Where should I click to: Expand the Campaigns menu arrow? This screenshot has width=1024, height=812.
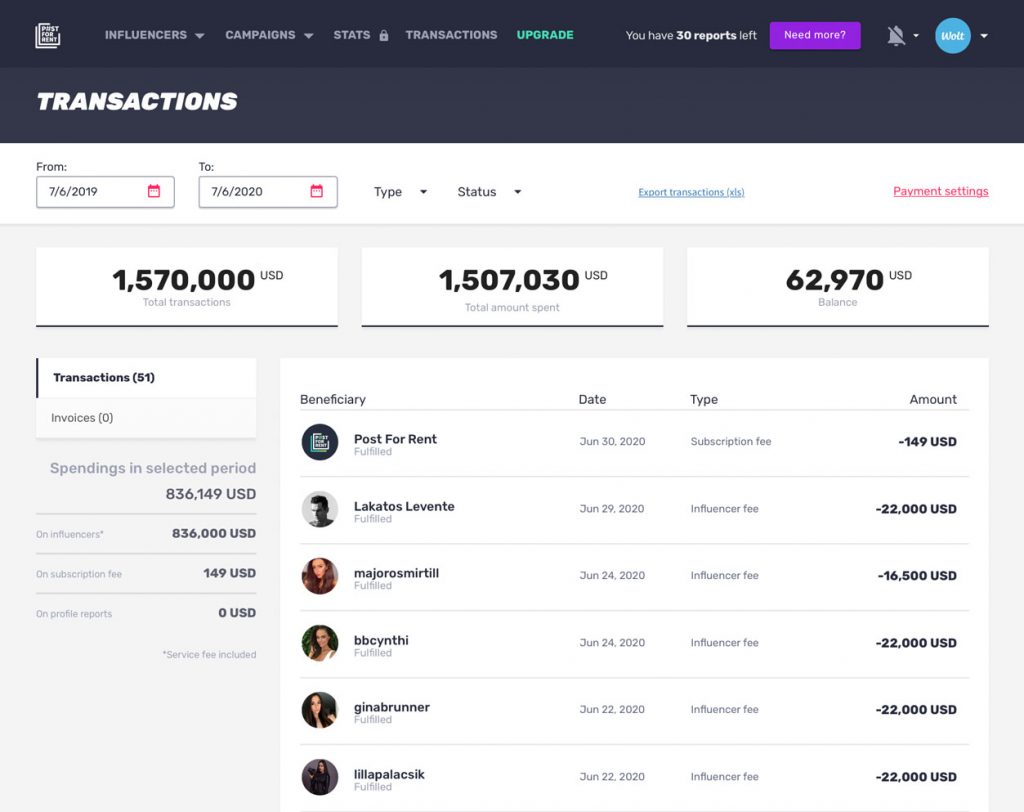click(308, 36)
